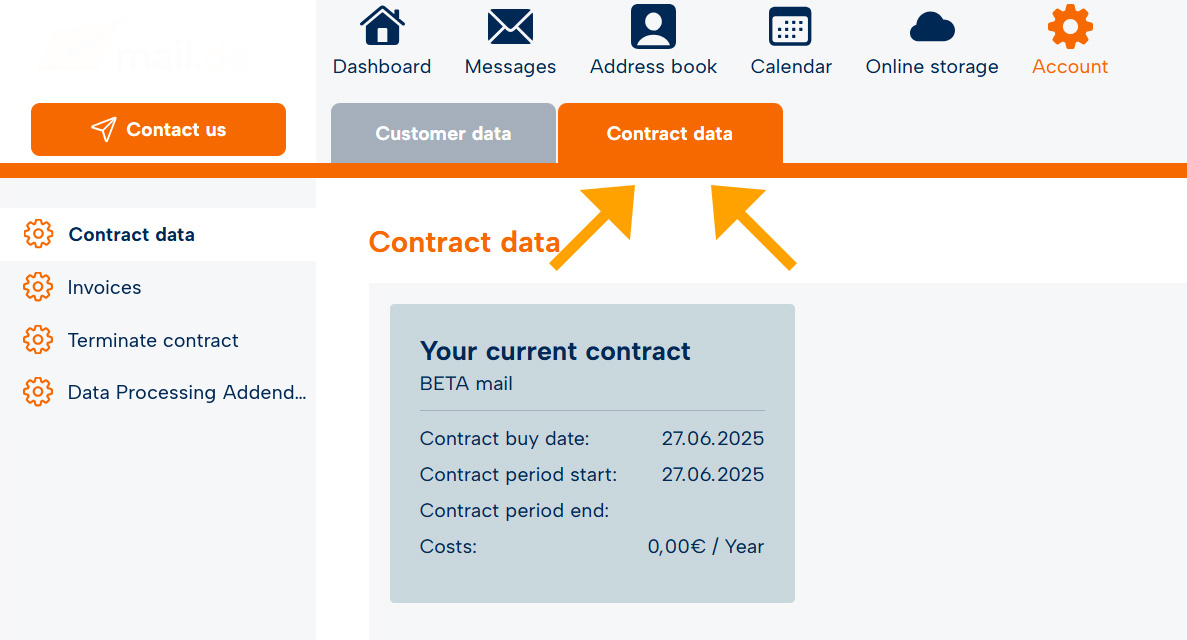Click the gear icon beside Contract data in sidebar
Screen dimensions: 1187x640
coord(38,234)
